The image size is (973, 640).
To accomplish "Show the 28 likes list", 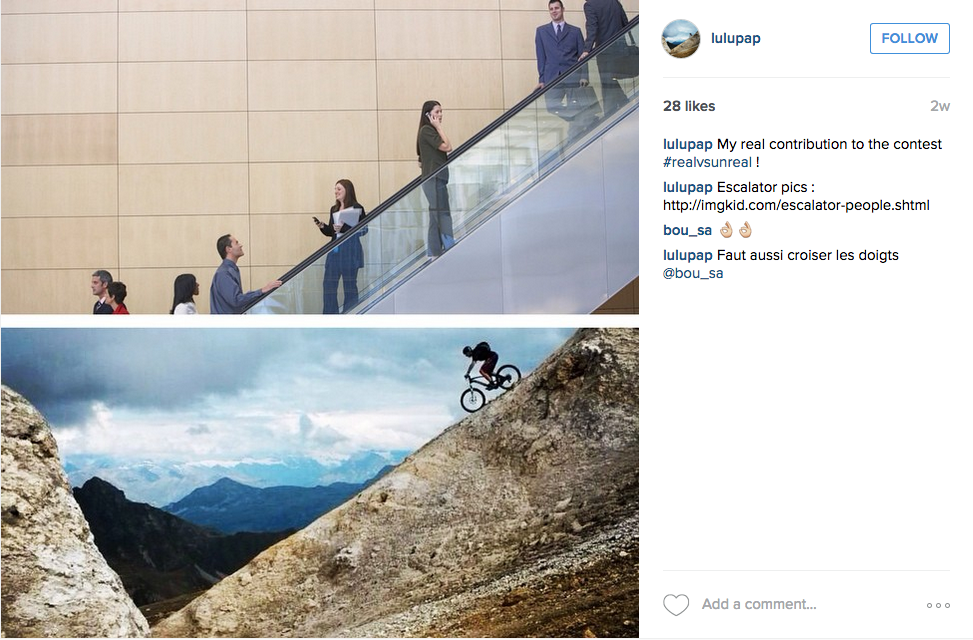I will point(689,106).
